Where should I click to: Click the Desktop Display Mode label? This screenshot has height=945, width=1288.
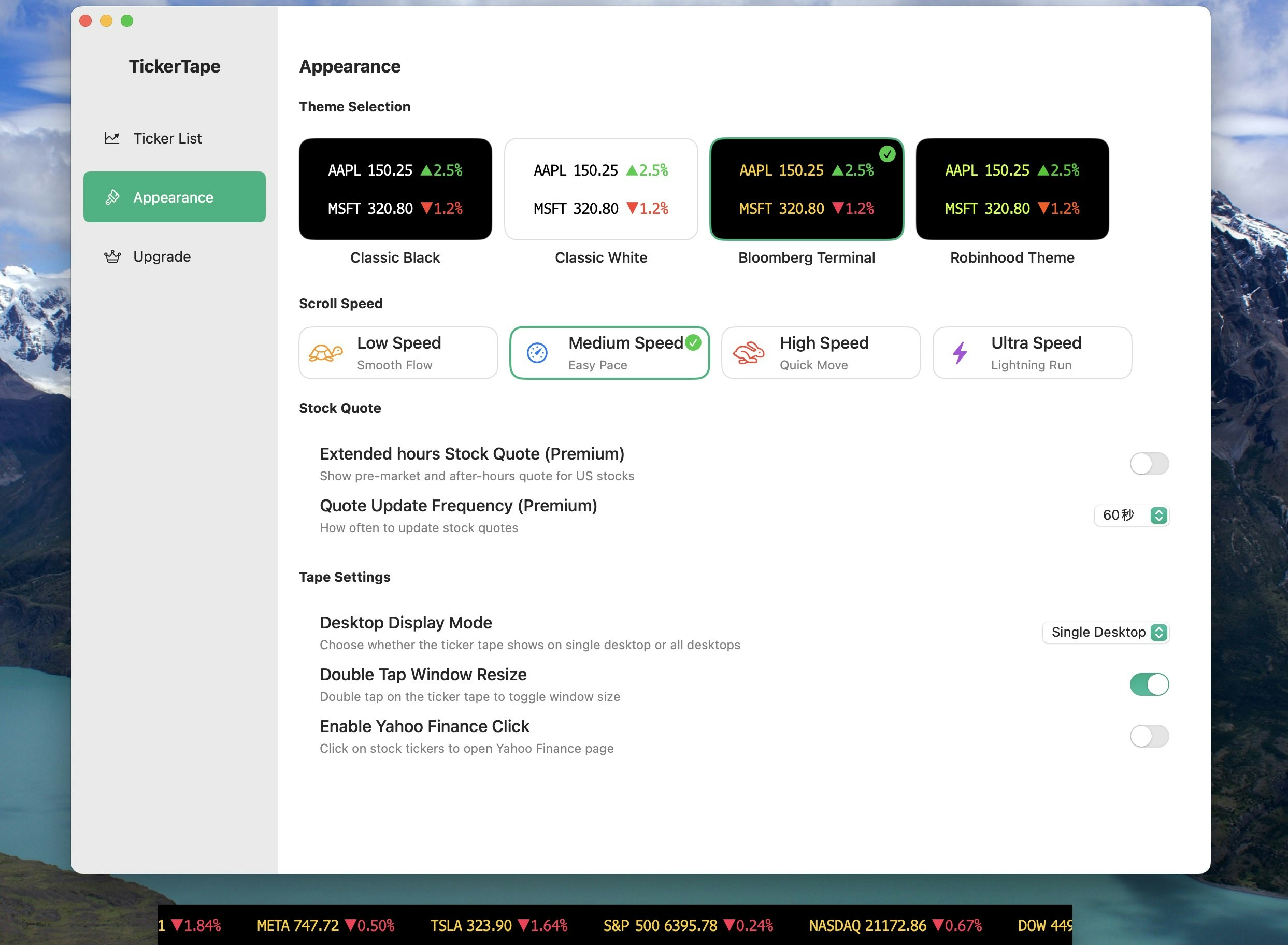[406, 622]
